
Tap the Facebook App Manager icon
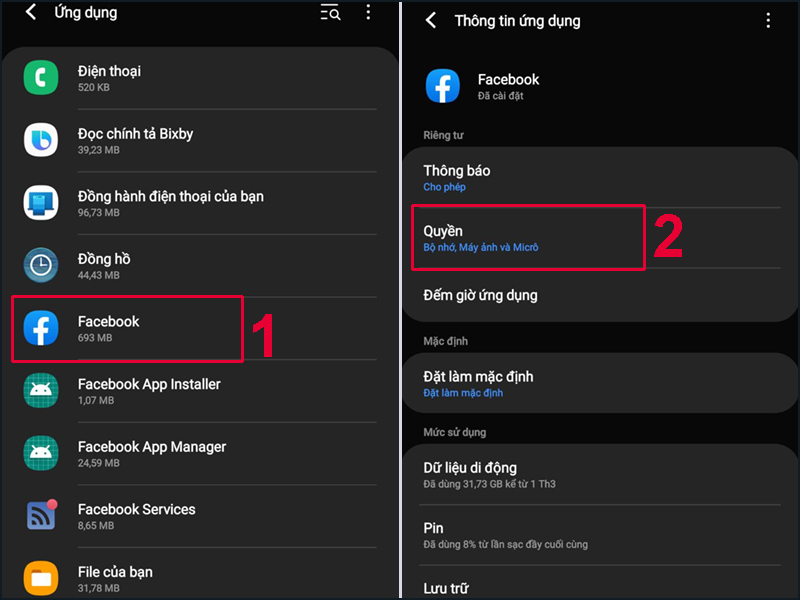click(x=41, y=453)
